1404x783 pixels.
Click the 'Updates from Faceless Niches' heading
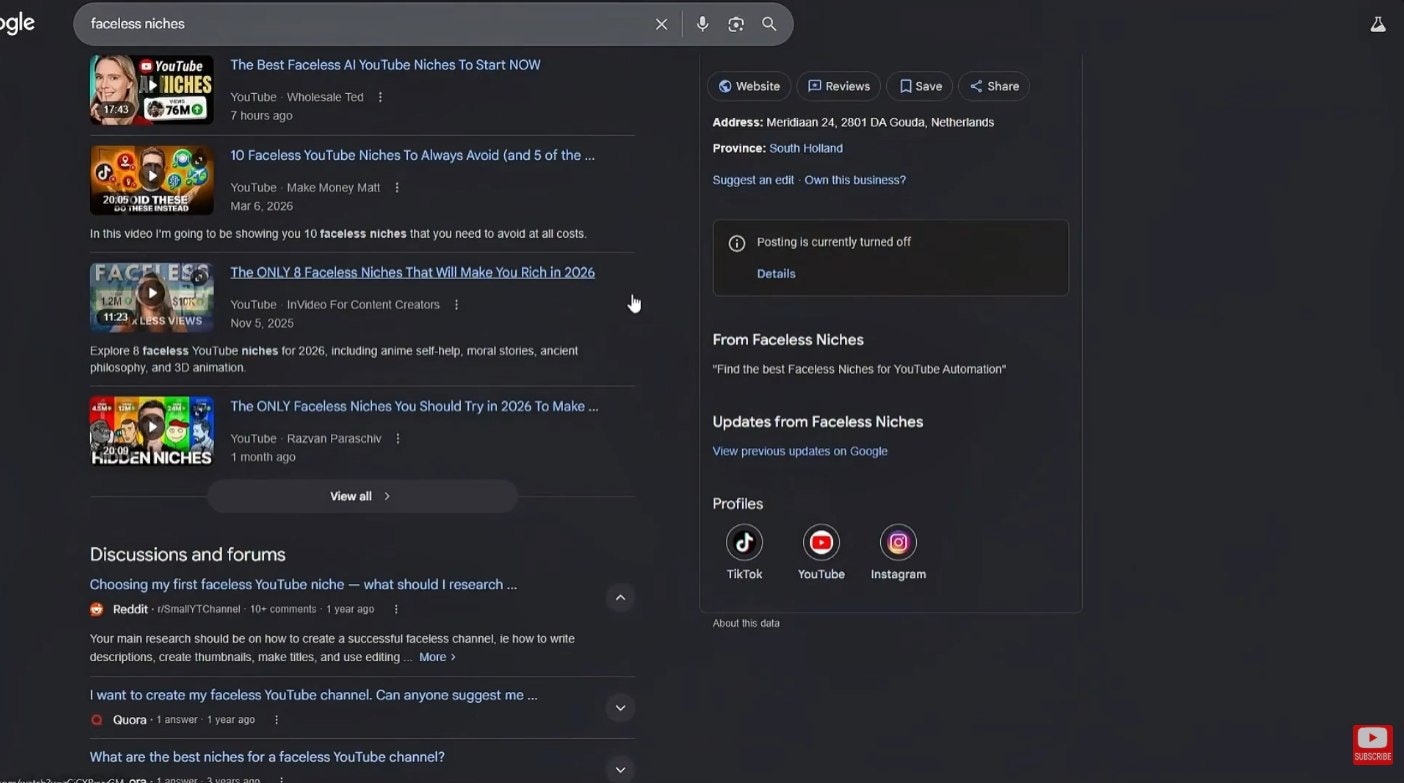point(818,422)
